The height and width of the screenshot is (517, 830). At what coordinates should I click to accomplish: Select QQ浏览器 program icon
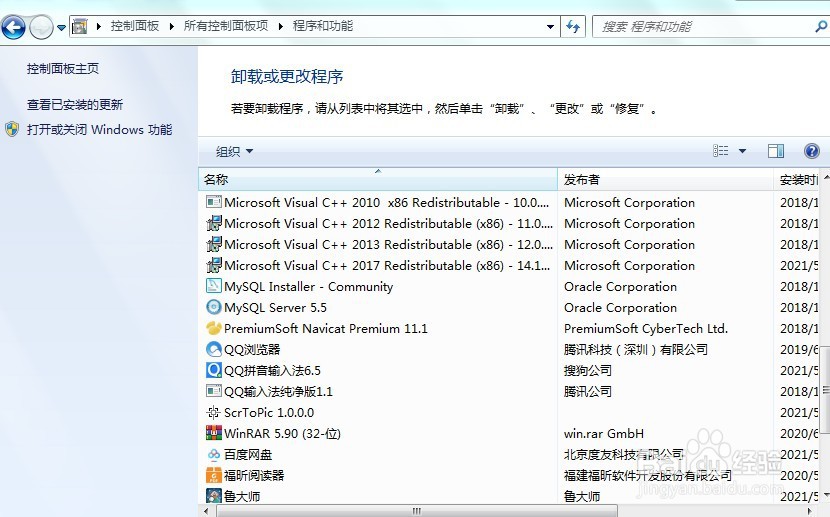click(x=213, y=349)
